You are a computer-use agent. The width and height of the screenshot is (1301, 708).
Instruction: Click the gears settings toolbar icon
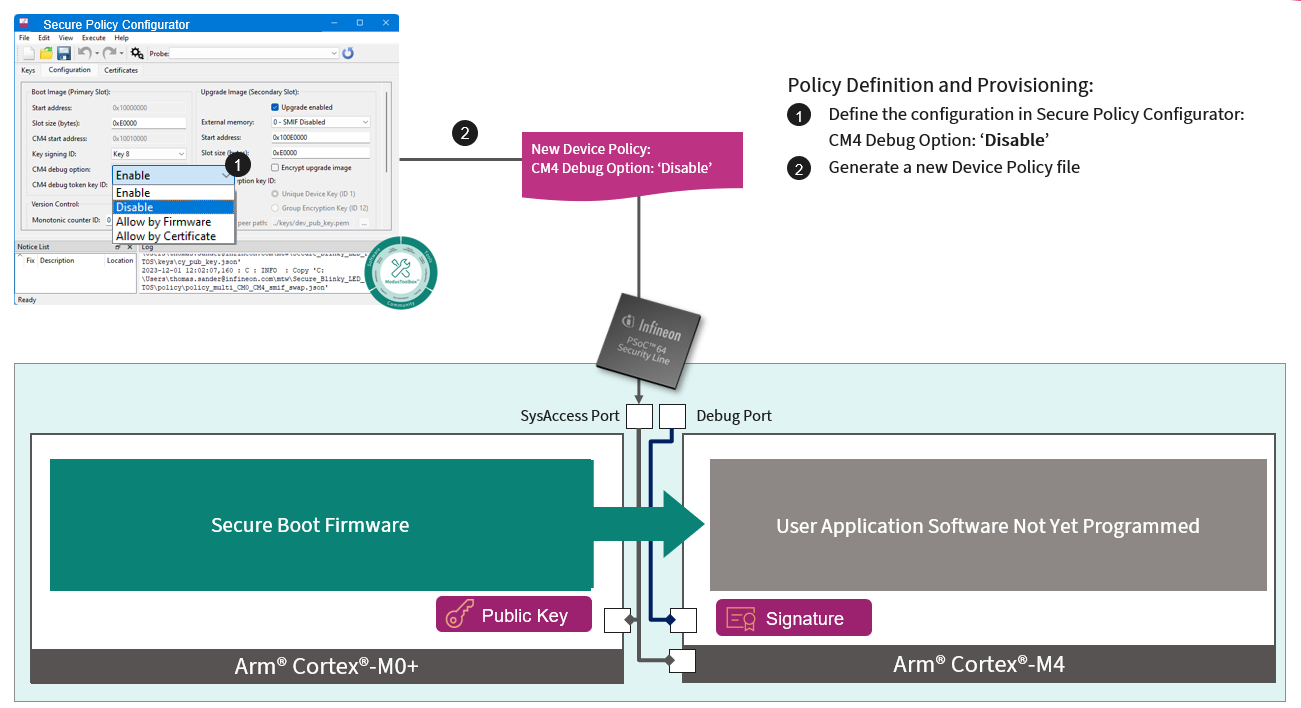tap(137, 53)
